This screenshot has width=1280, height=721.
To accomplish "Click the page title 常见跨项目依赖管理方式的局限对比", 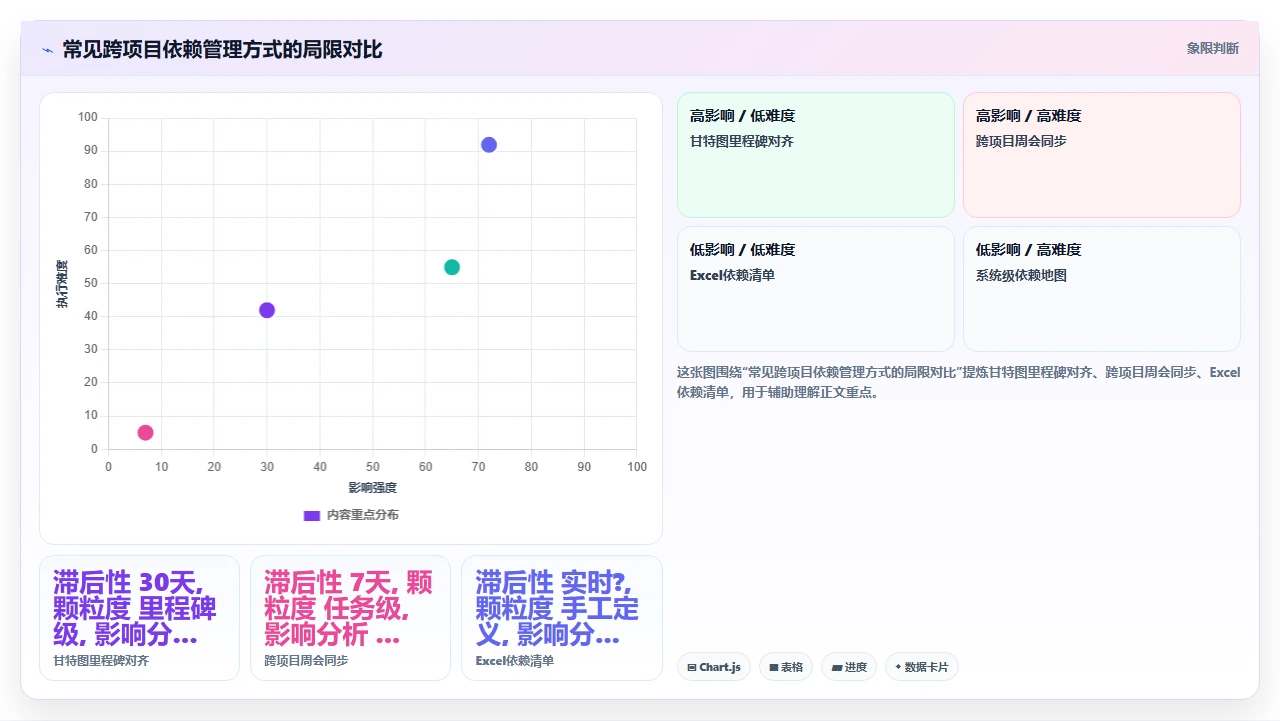I will point(222,50).
